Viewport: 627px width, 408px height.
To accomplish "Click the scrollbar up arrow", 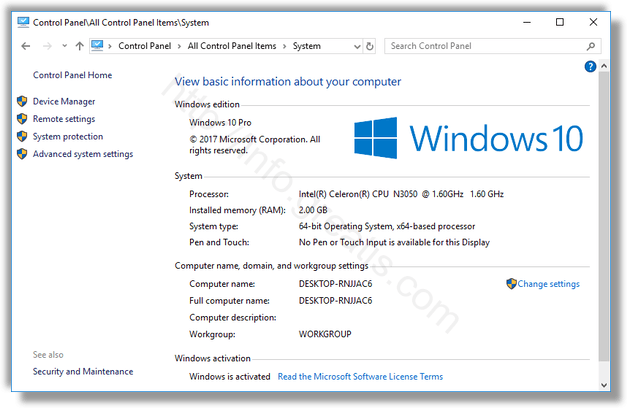I will coord(604,66).
